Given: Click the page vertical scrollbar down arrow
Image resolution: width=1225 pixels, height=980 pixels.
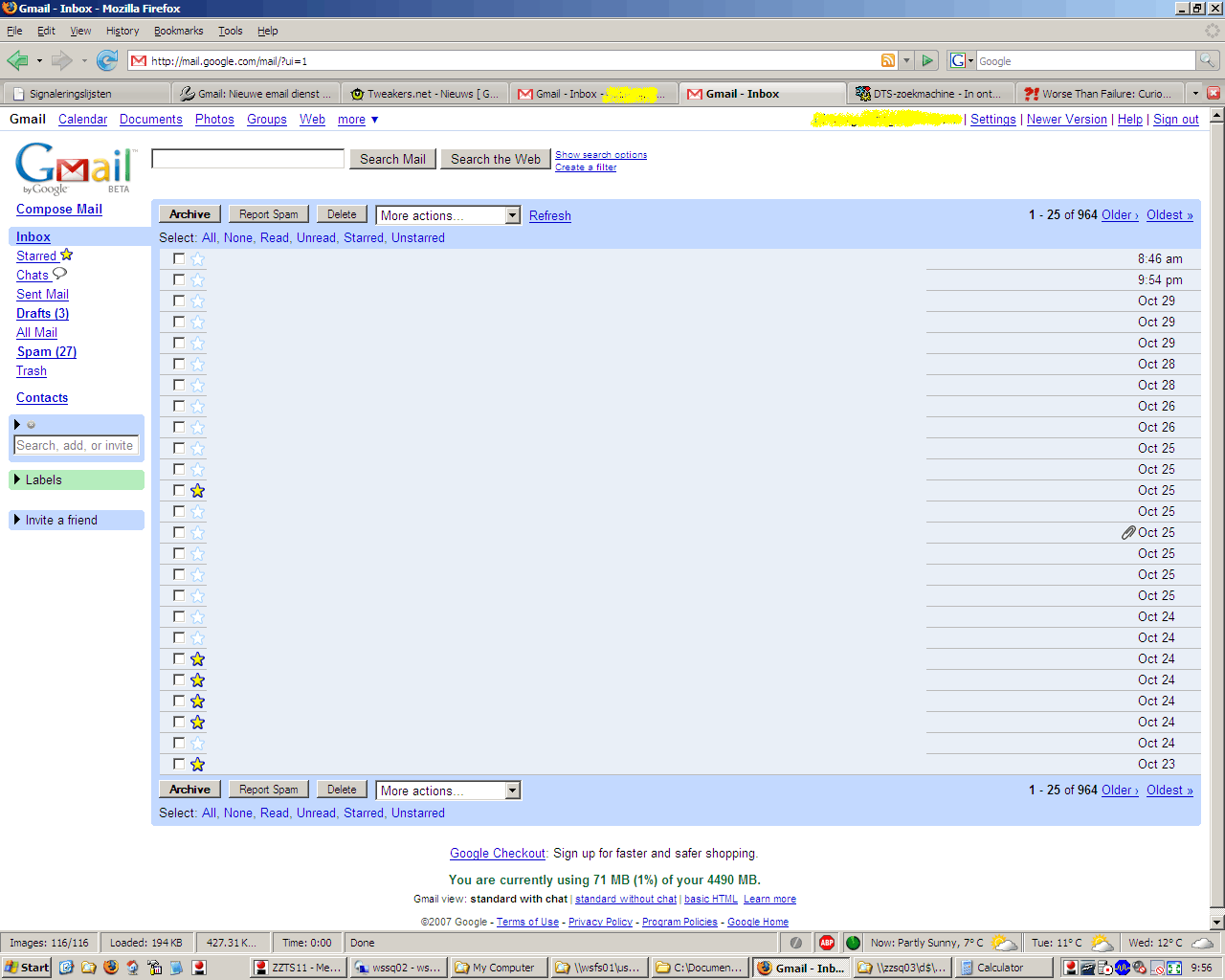Looking at the screenshot, I should click(x=1217, y=923).
